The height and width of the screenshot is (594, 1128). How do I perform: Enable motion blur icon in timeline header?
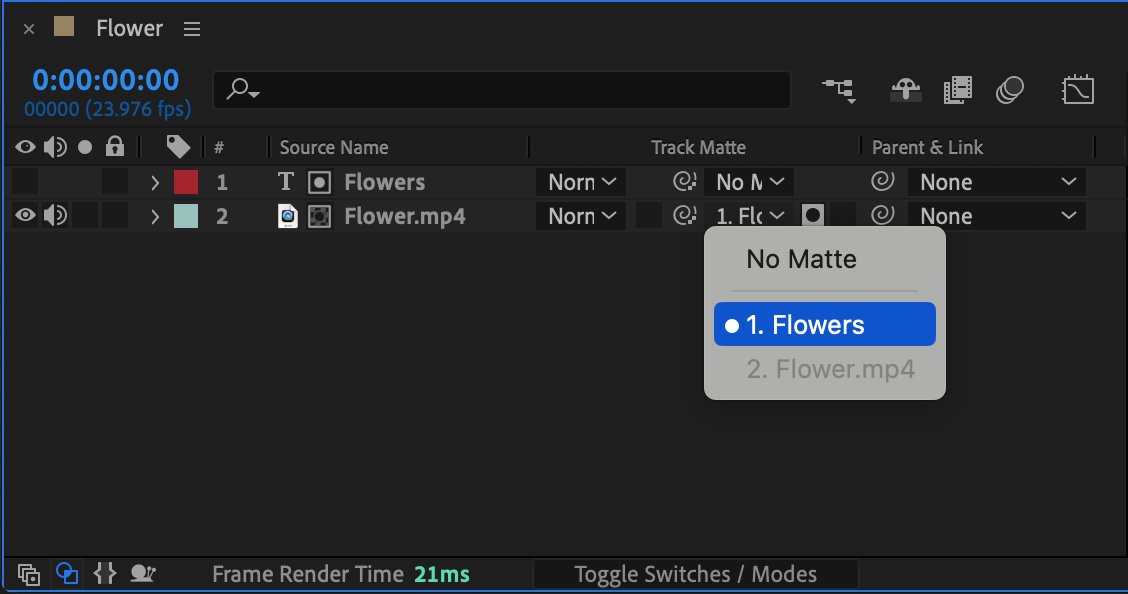[x=1010, y=91]
